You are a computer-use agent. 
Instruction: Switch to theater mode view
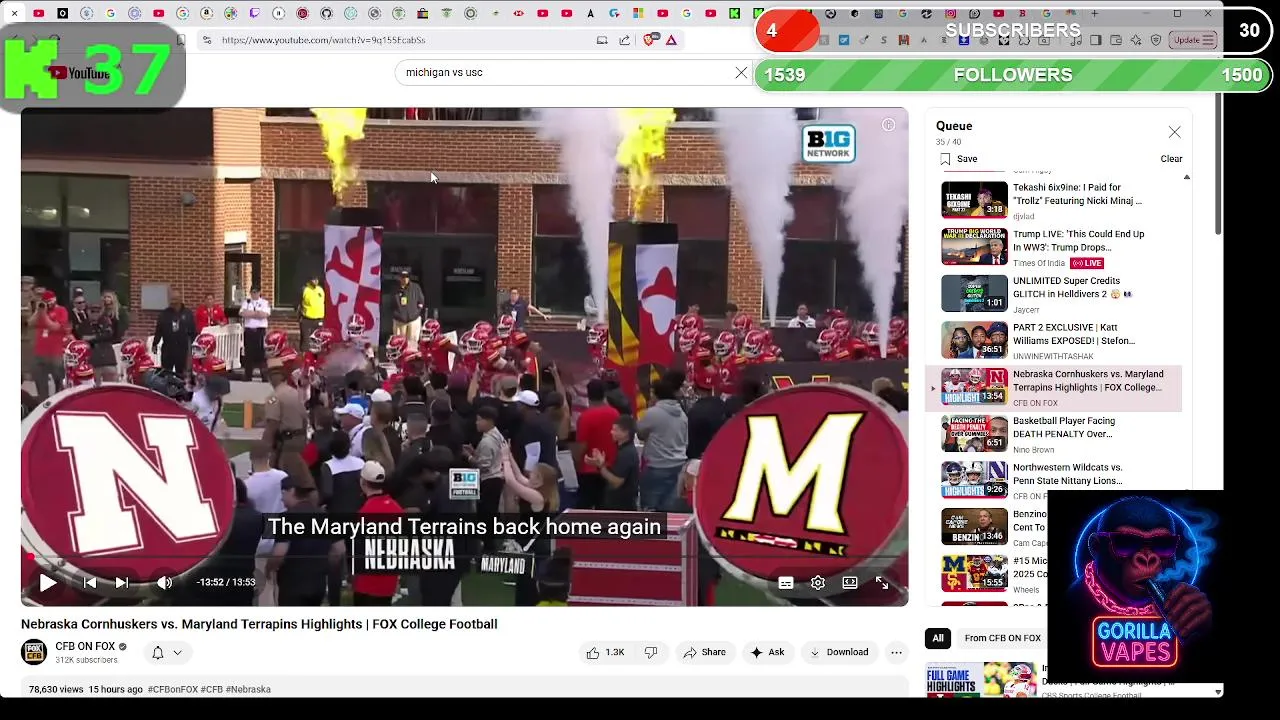point(850,583)
